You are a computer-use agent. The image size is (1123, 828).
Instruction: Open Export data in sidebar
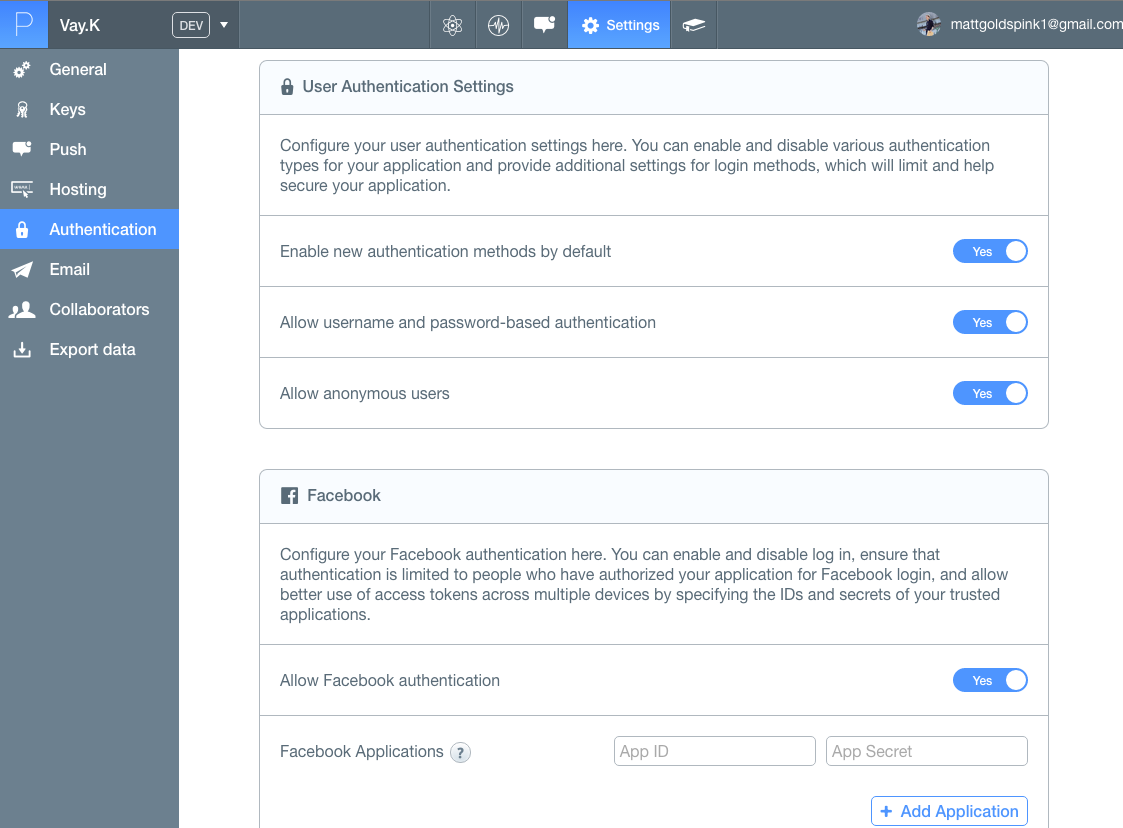pos(92,350)
